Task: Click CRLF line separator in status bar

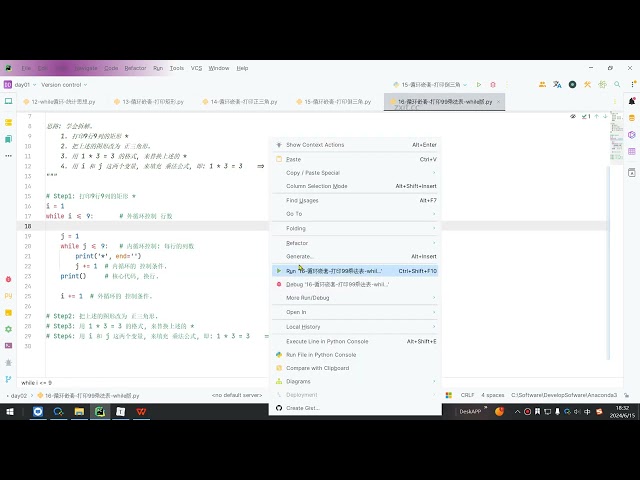Action: [467, 395]
